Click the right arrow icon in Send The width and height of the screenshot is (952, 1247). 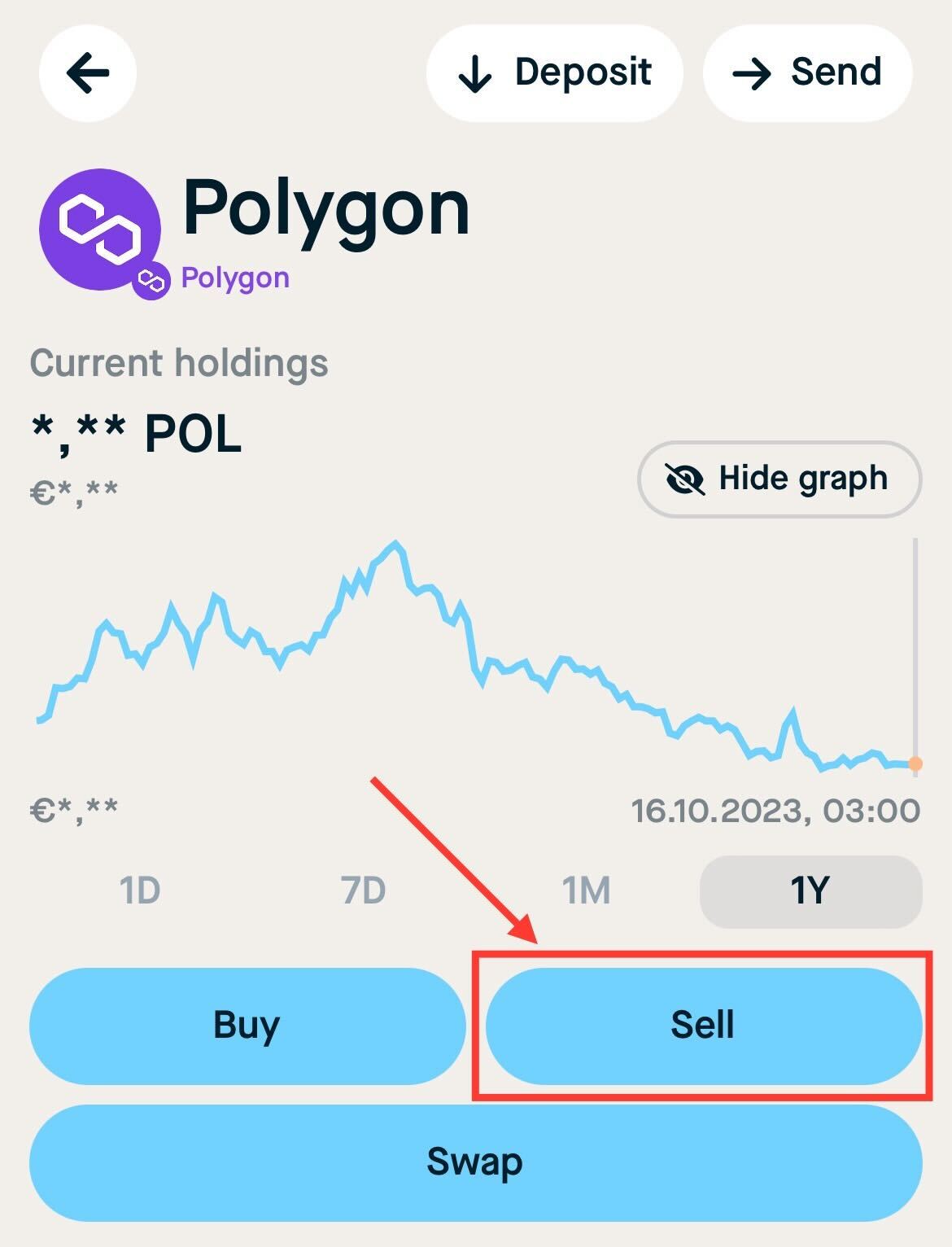pos(751,74)
